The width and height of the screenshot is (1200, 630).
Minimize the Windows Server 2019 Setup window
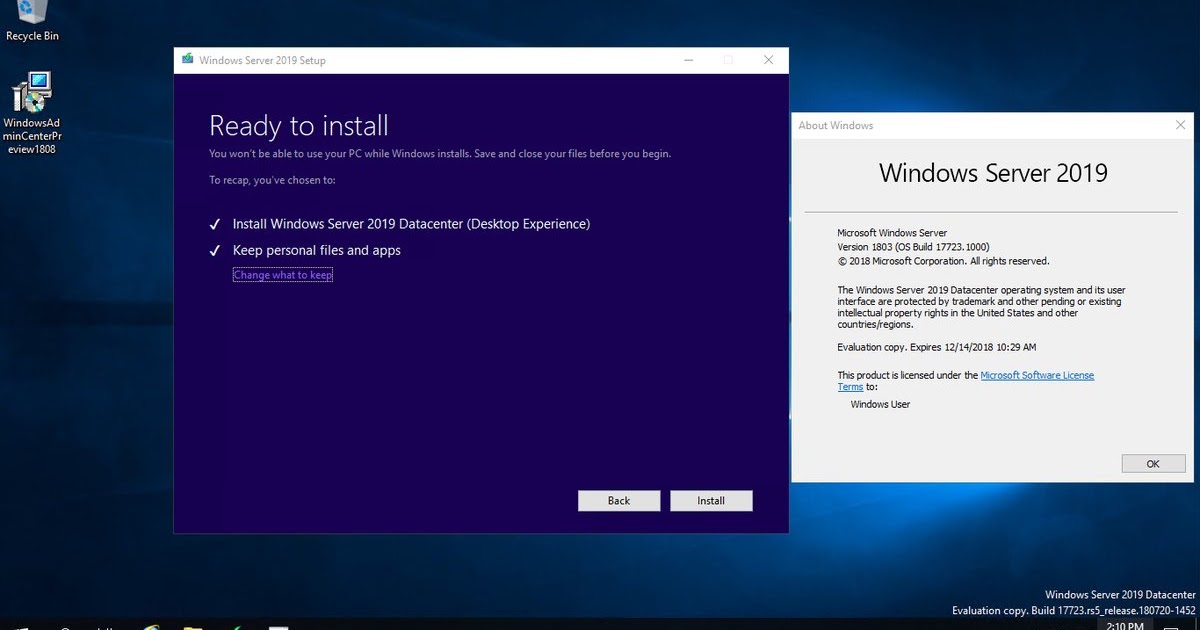(688, 60)
